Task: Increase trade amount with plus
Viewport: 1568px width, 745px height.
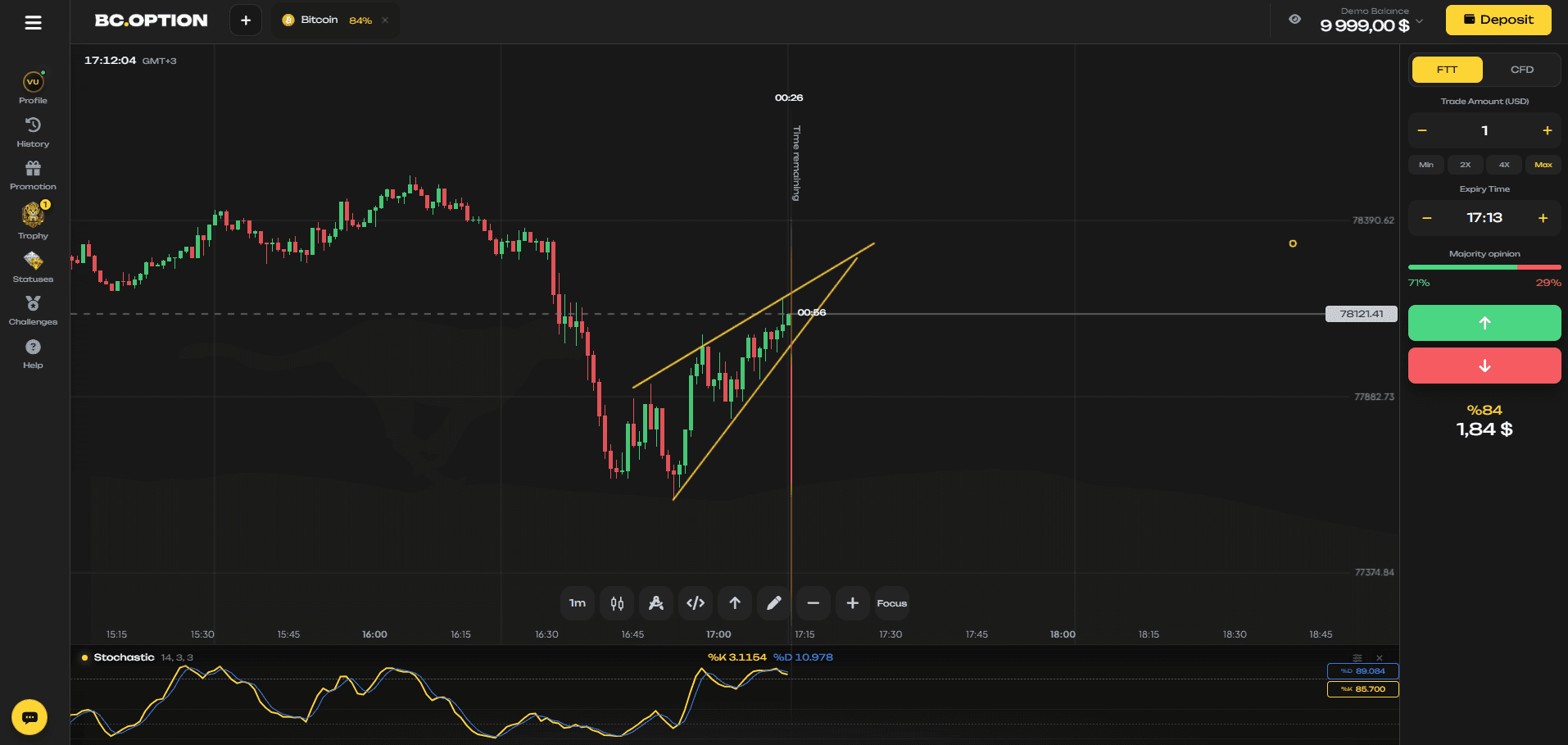Action: [1547, 130]
